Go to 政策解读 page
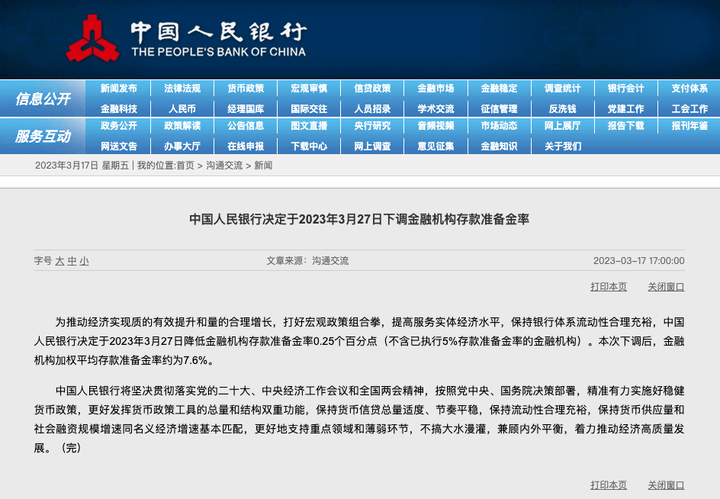Image resolution: width=720 pixels, height=499 pixels. 182,126
